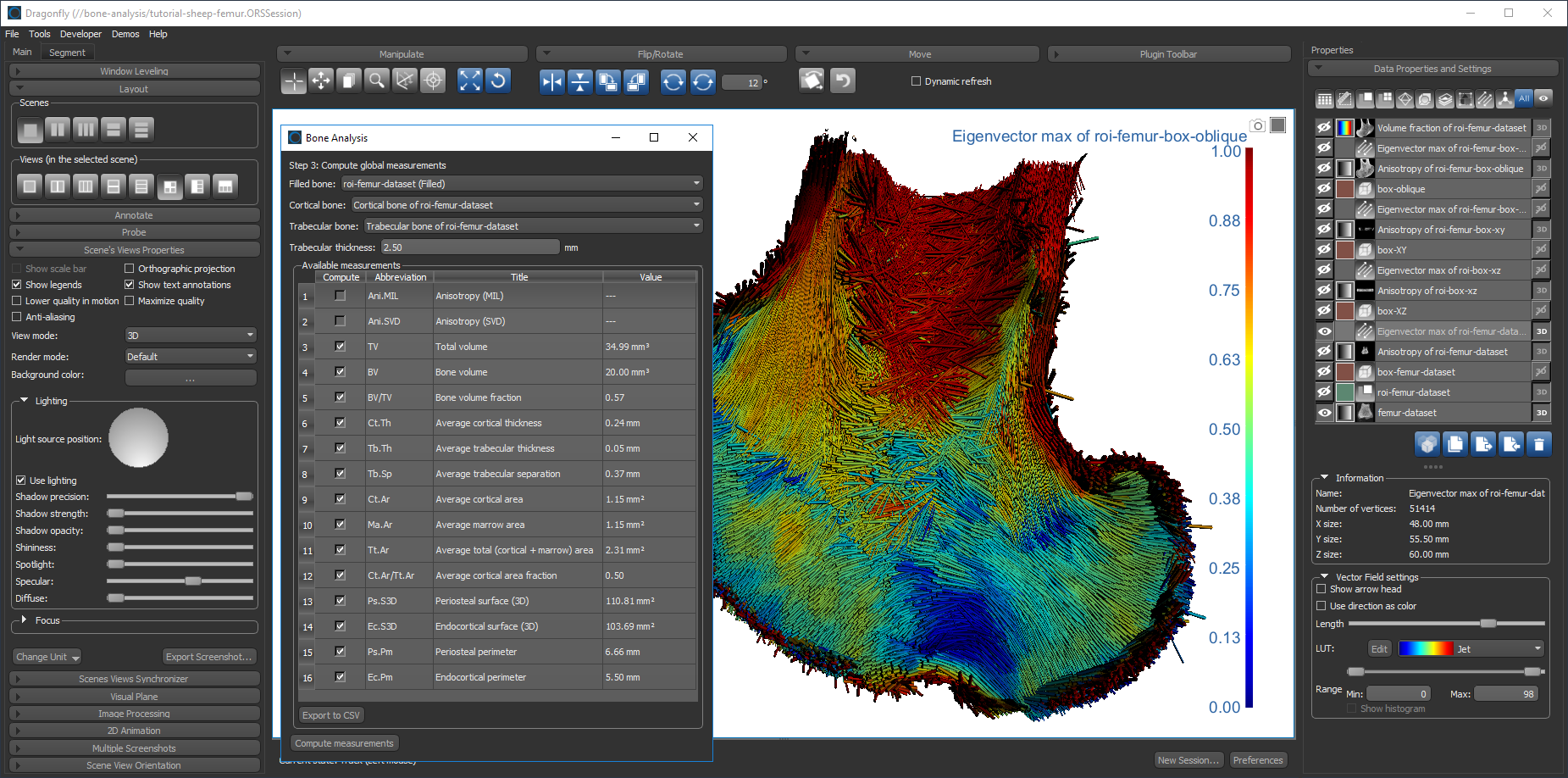Click the Flip horizontally icon
Screen dimensions: 1568x778
tap(551, 81)
